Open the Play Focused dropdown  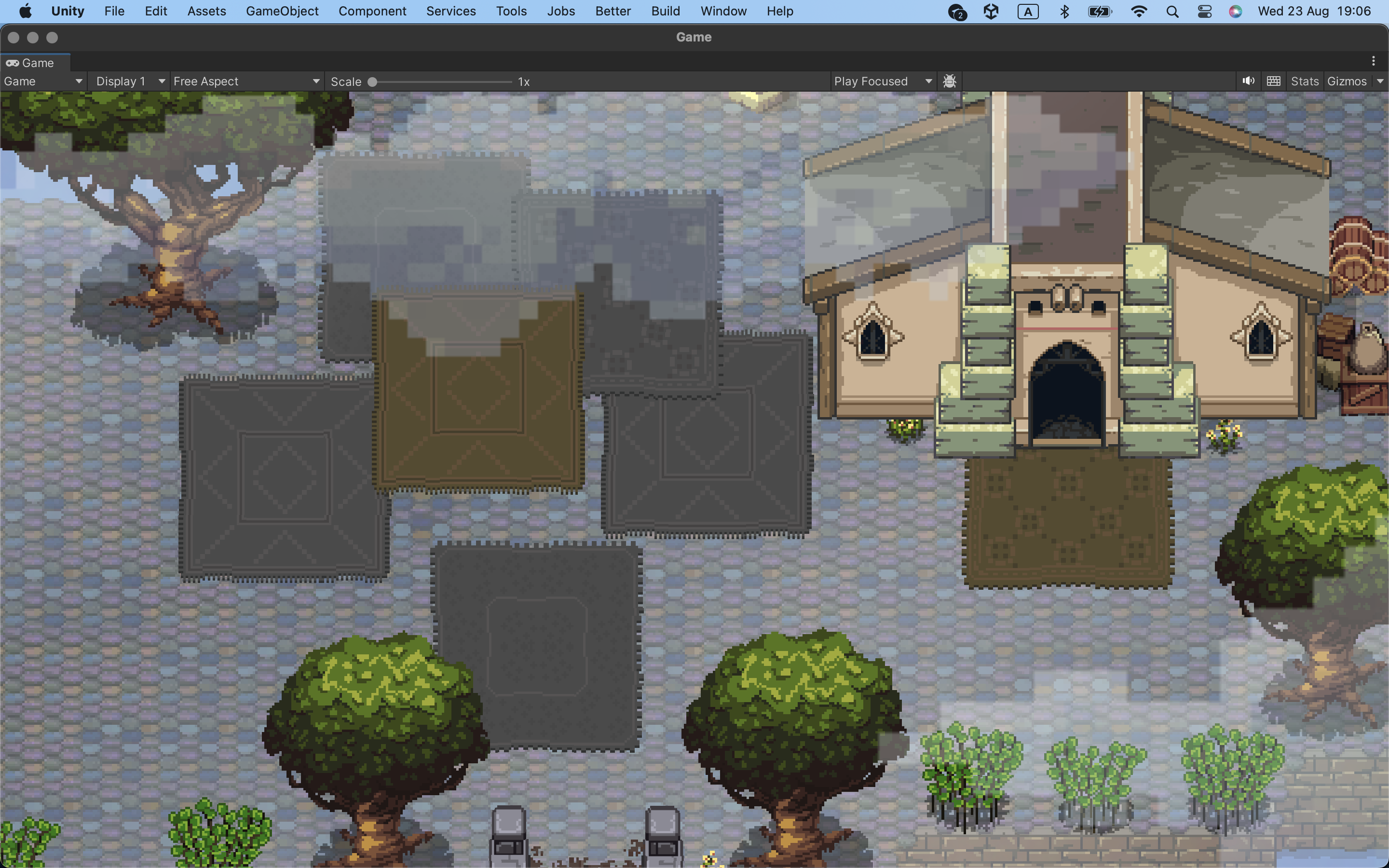click(883, 81)
